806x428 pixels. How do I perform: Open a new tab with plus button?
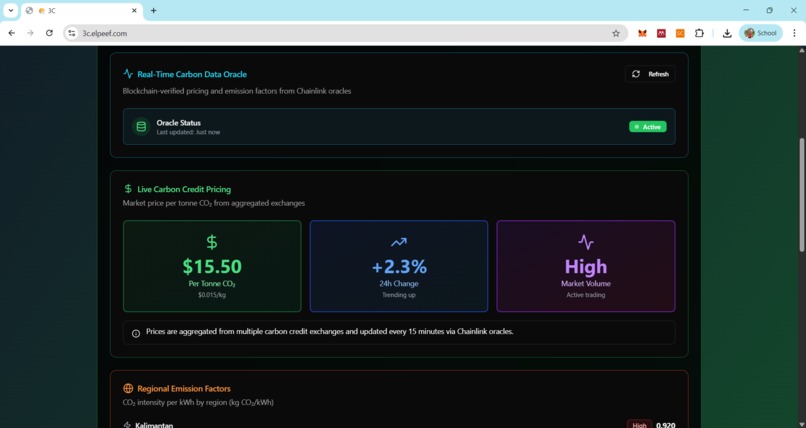tap(153, 10)
